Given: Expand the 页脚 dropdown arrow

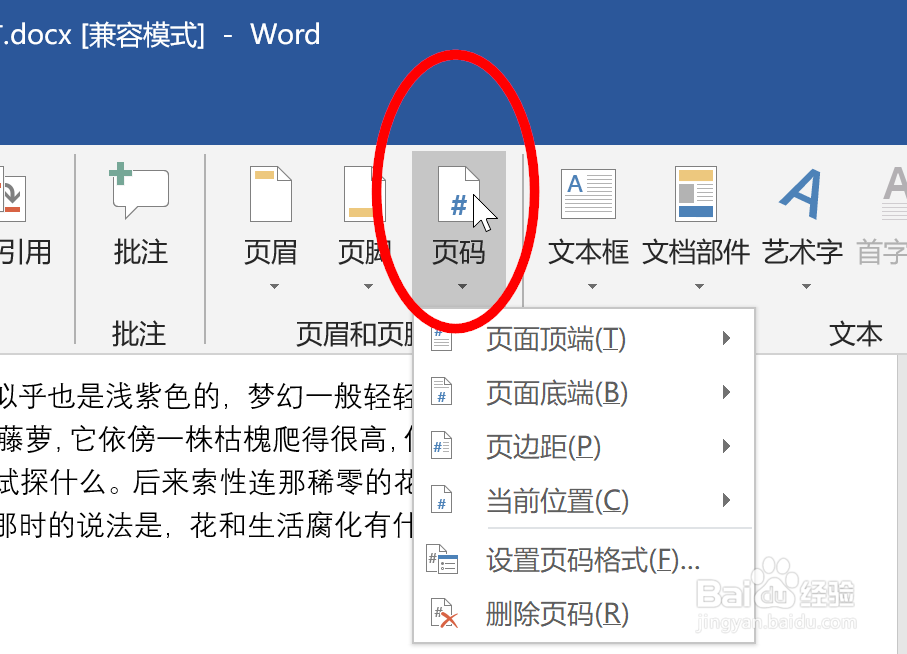Looking at the screenshot, I should tap(368, 286).
